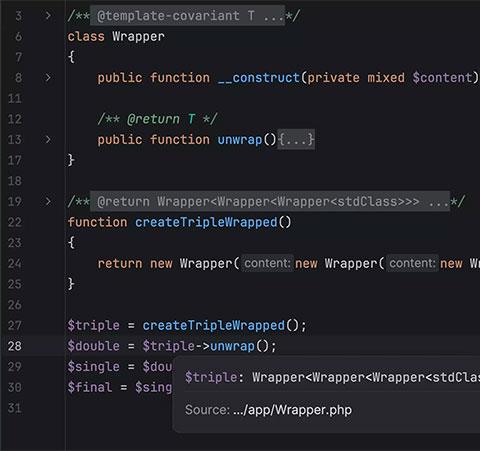This screenshot has height=451, width=480.
Task: Expand the folded __construct method at line 8
Action: 48,78
